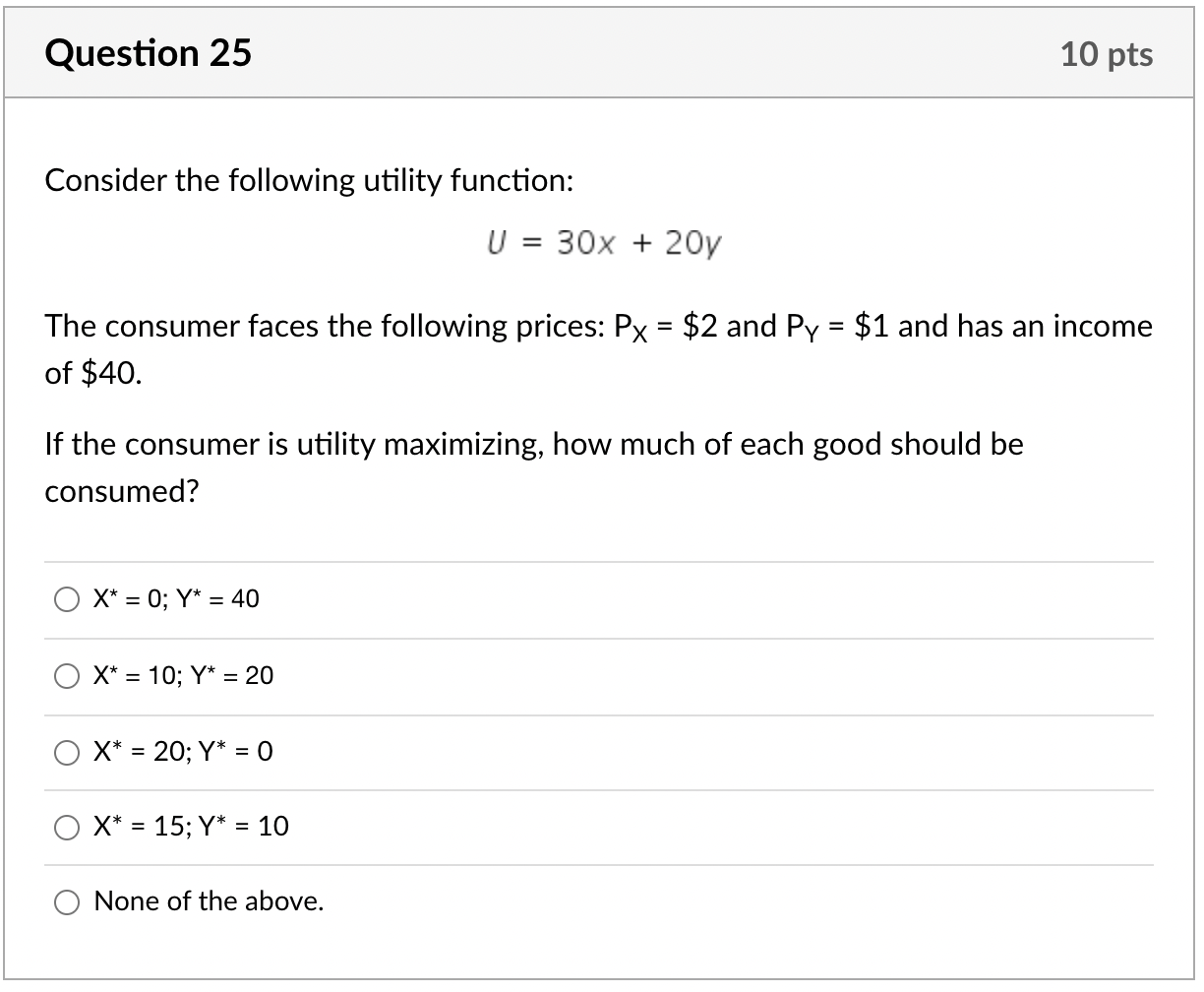1204x992 pixels.
Task: Select the None of the above option
Action: pos(67,901)
